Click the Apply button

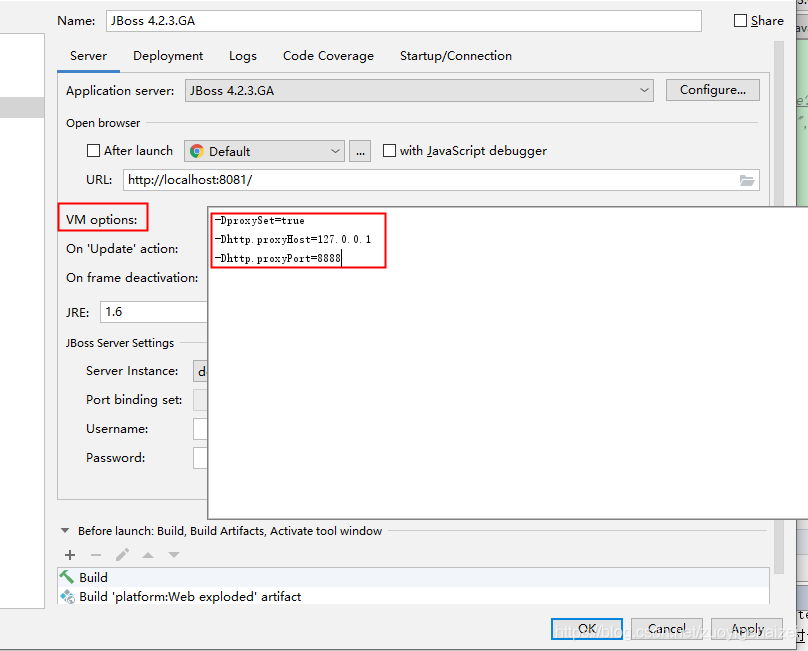click(747, 629)
